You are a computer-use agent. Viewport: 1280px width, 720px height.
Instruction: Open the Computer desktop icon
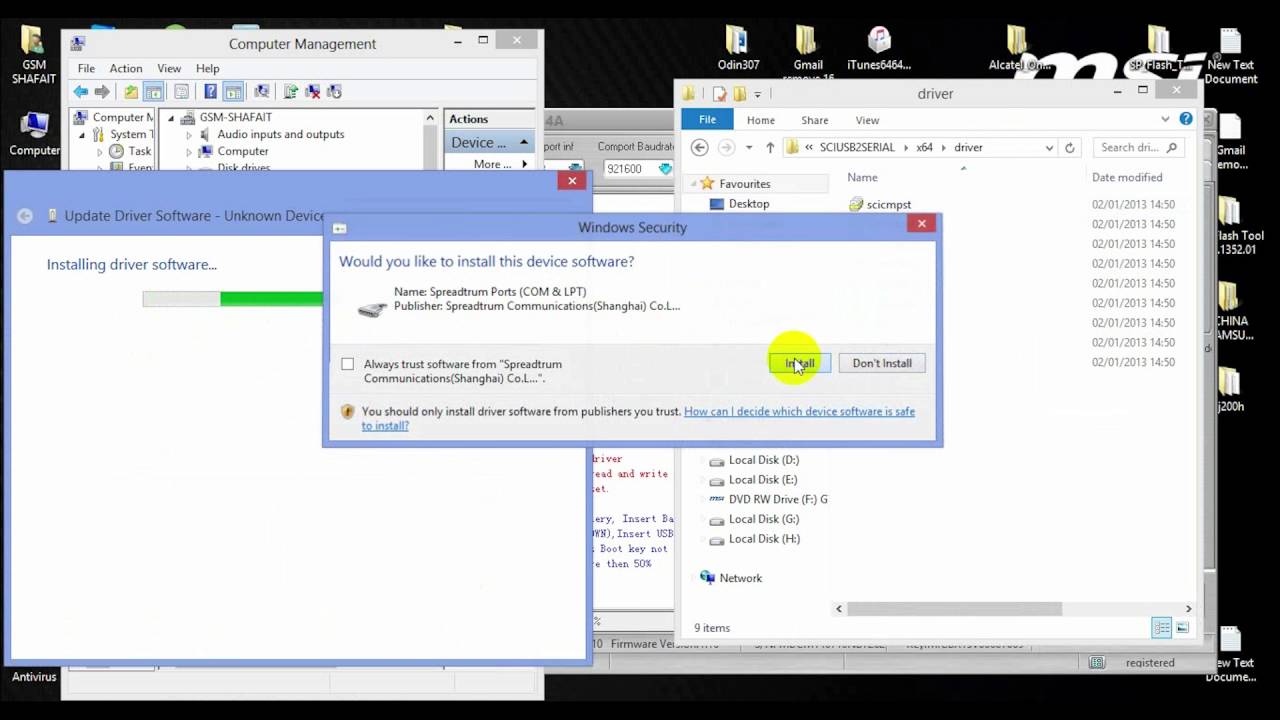34,135
